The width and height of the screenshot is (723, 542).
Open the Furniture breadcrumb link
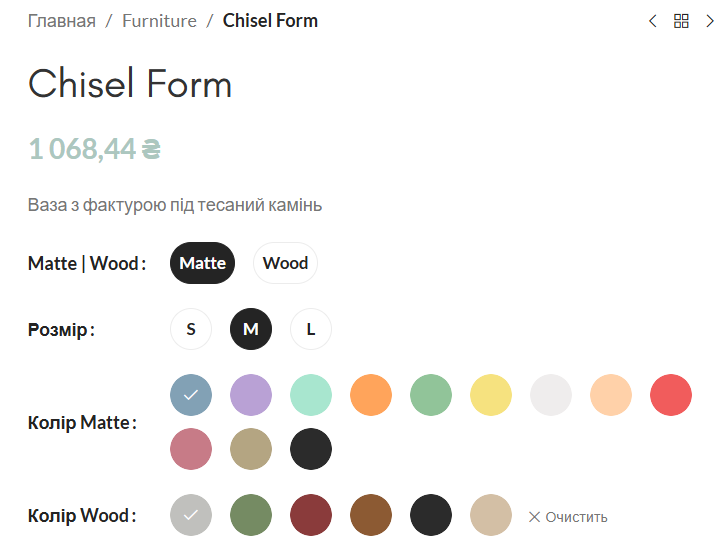(x=159, y=21)
